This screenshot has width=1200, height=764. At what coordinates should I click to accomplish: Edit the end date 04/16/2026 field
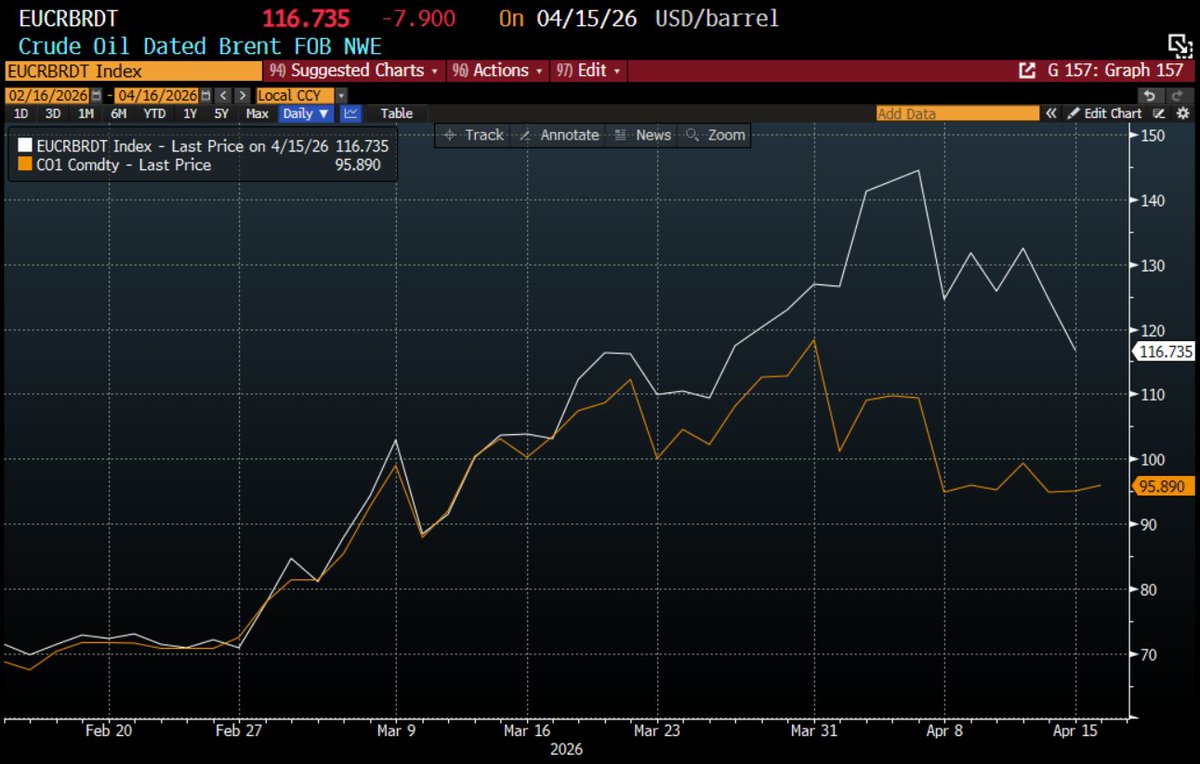pyautogui.click(x=157, y=95)
